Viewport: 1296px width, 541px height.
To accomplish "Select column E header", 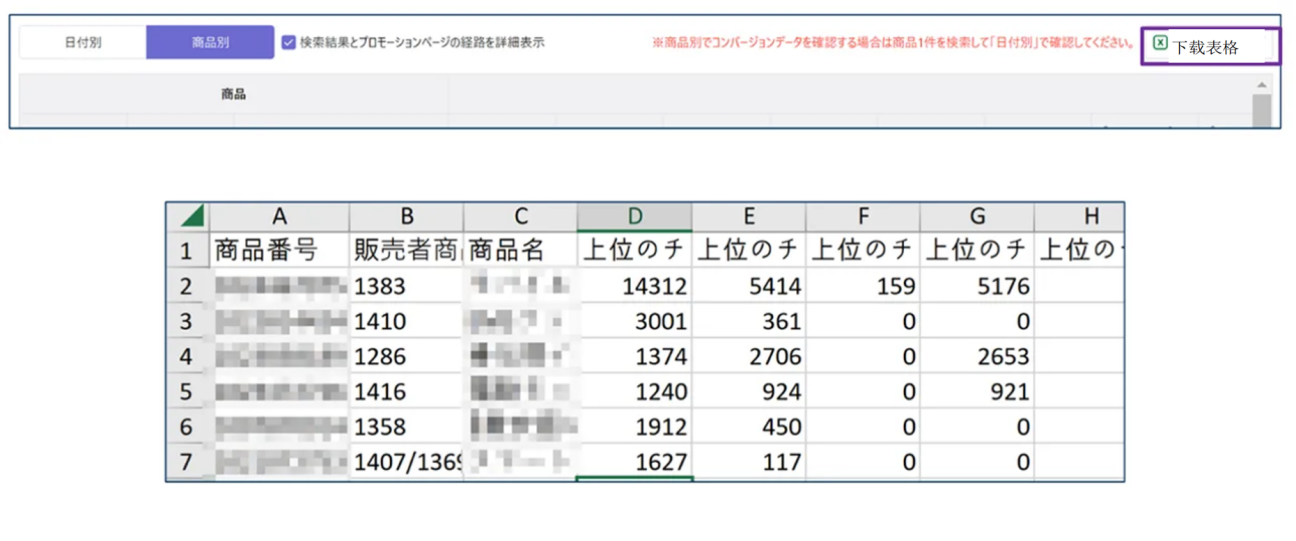I will click(748, 217).
